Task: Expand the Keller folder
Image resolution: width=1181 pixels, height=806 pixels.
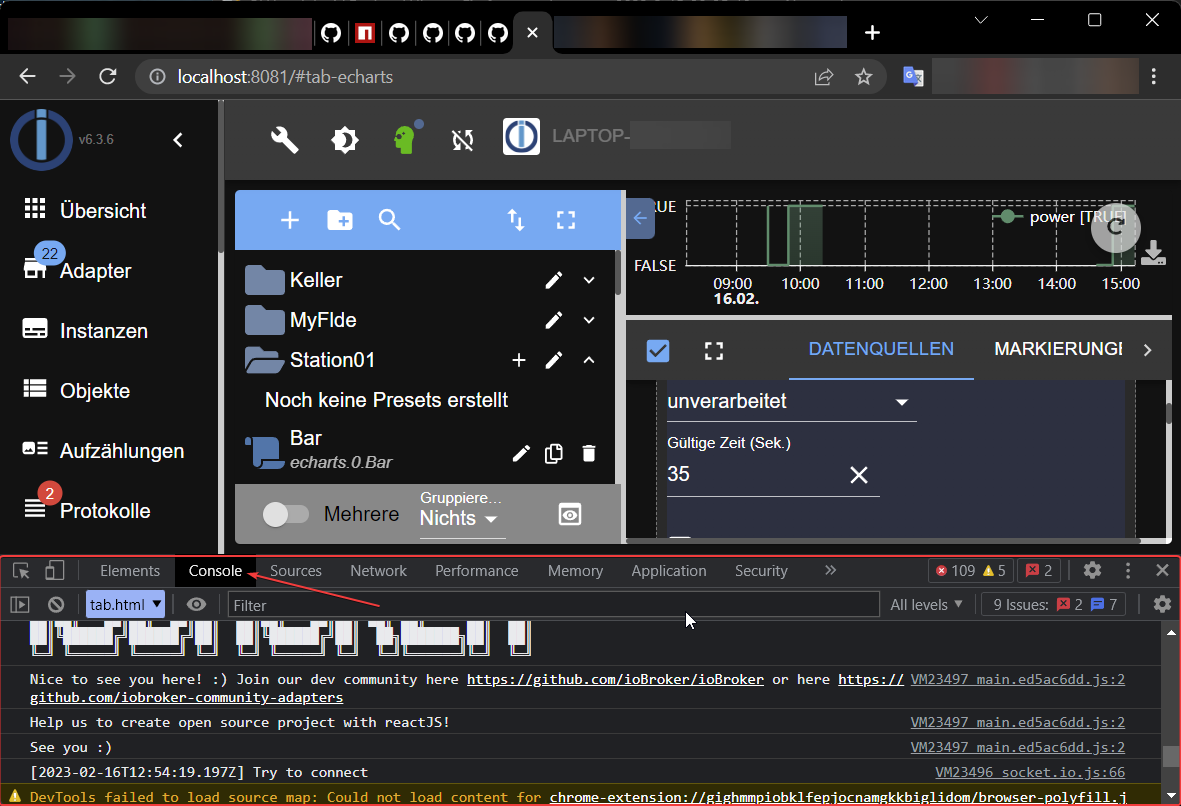Action: point(589,280)
